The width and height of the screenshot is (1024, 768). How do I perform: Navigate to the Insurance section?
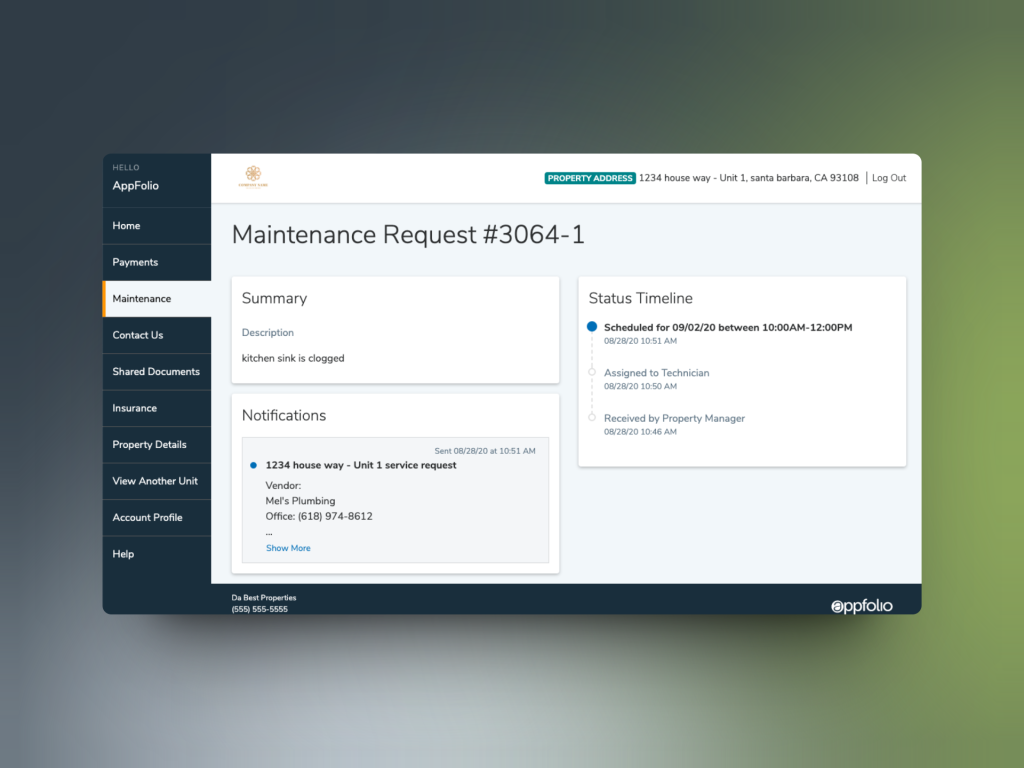click(x=156, y=408)
